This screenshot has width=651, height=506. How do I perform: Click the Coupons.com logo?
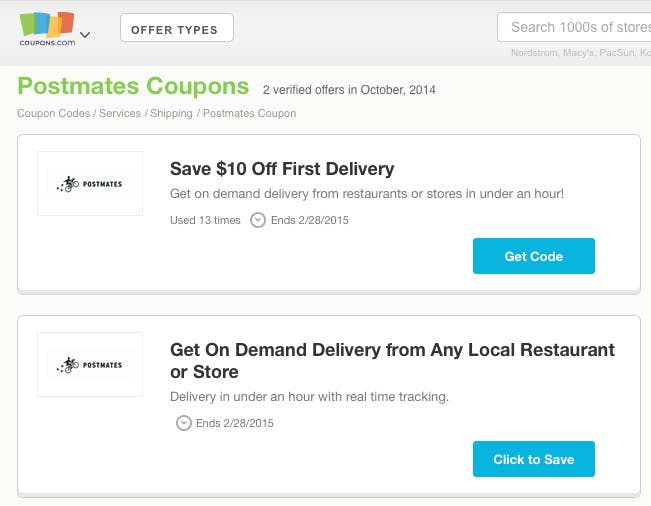point(47,29)
